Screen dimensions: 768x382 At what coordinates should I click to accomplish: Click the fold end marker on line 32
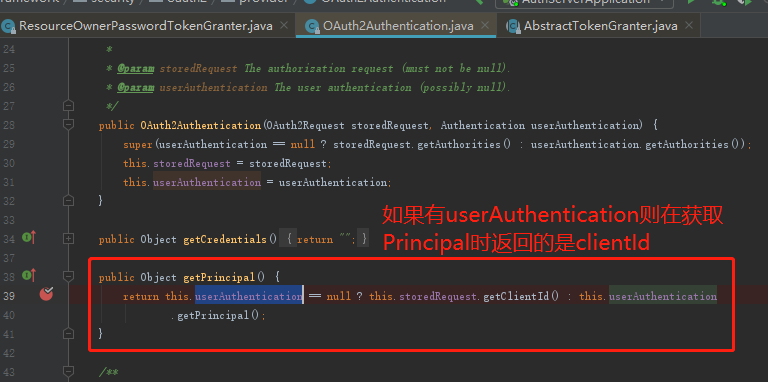(69, 200)
